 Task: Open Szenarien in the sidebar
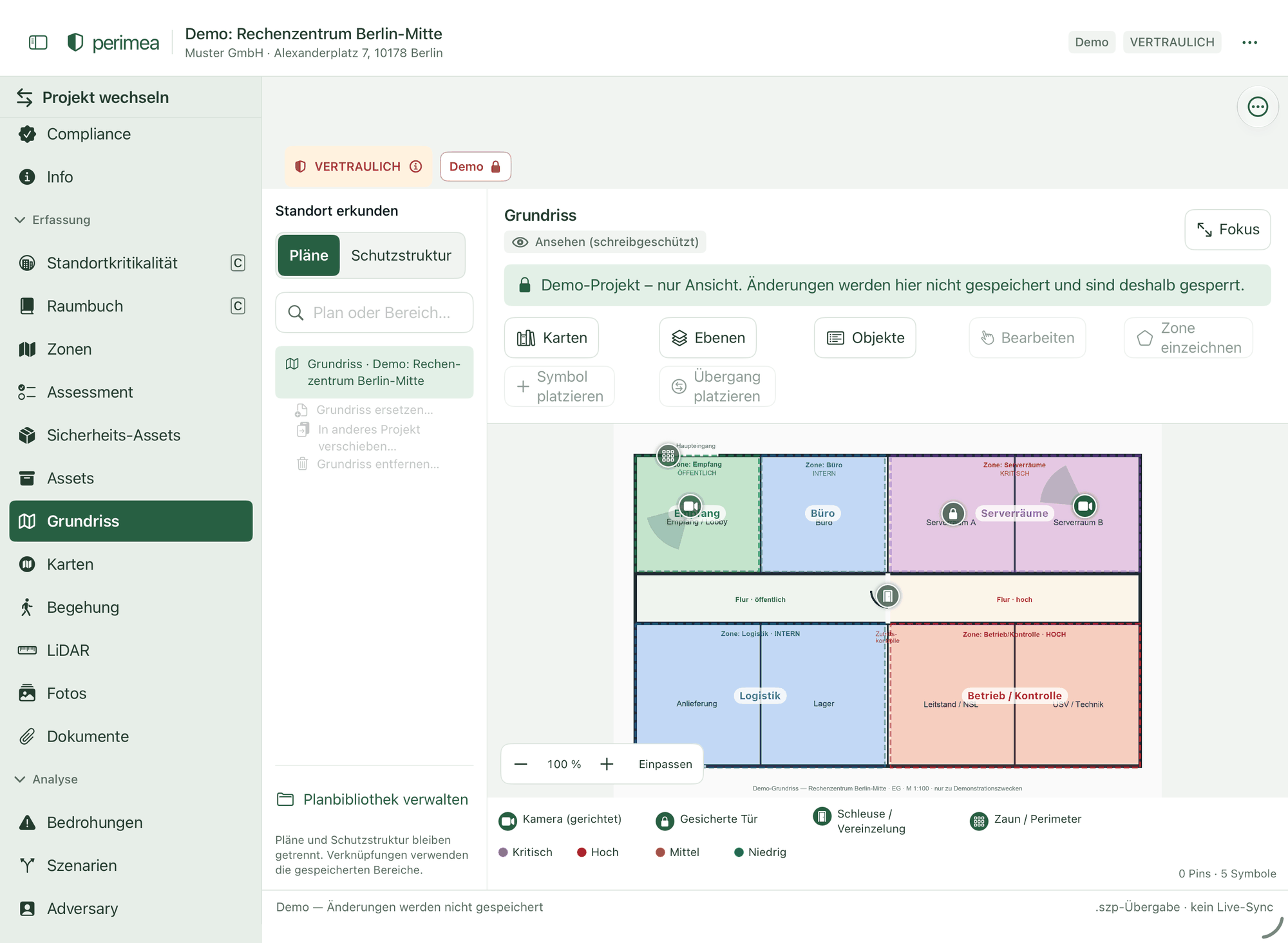click(x=131, y=866)
